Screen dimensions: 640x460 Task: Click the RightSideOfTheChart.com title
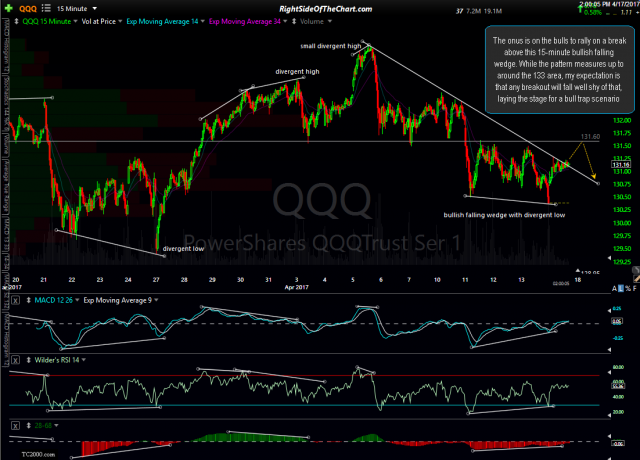coord(326,9)
